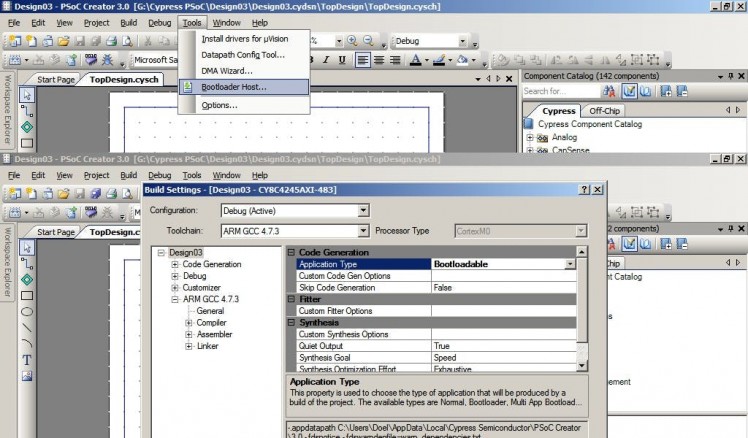Open font color dropdown arrow
The image size is (748, 438).
pos(426,60)
